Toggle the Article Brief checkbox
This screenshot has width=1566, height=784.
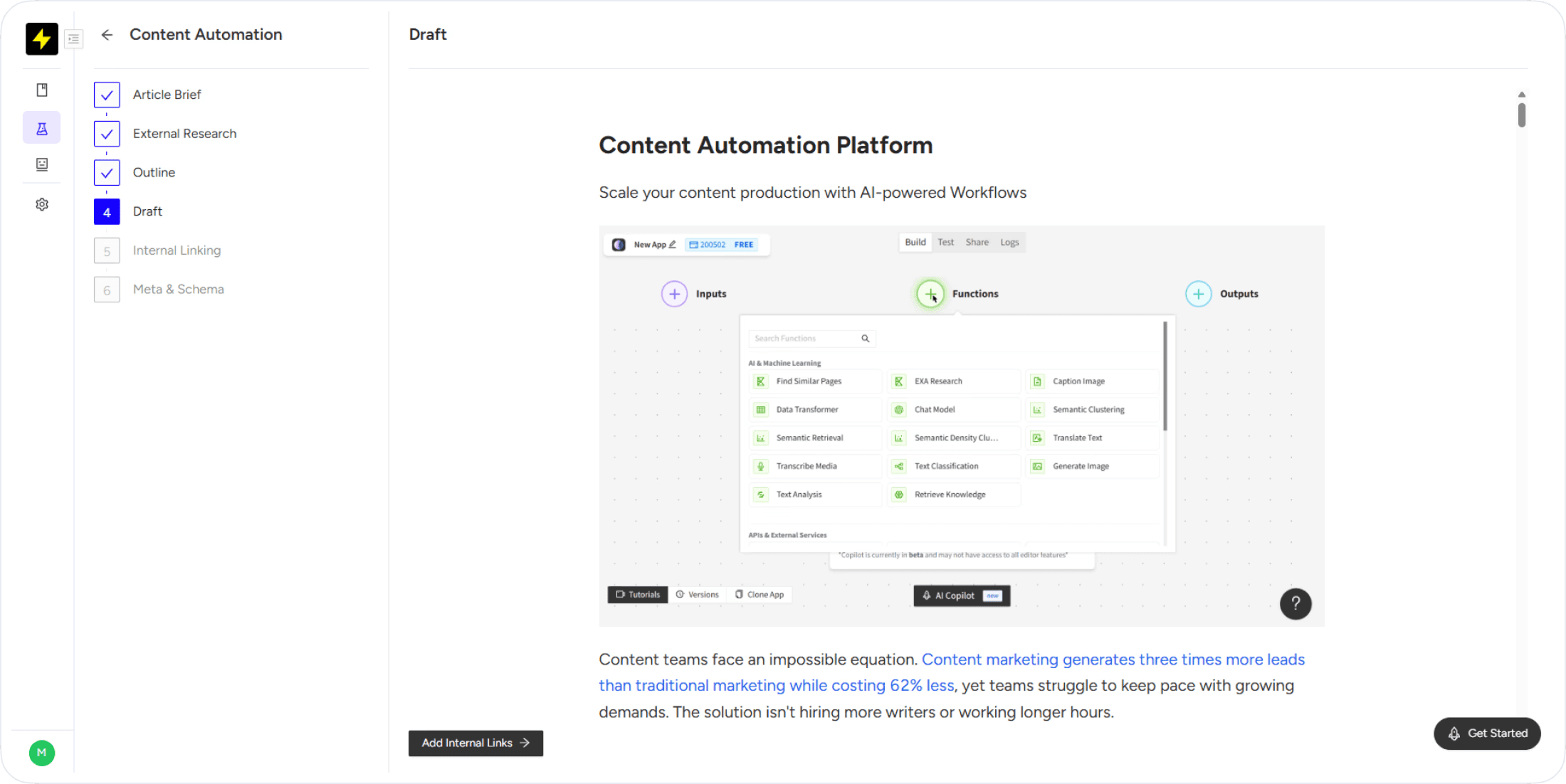click(x=107, y=95)
